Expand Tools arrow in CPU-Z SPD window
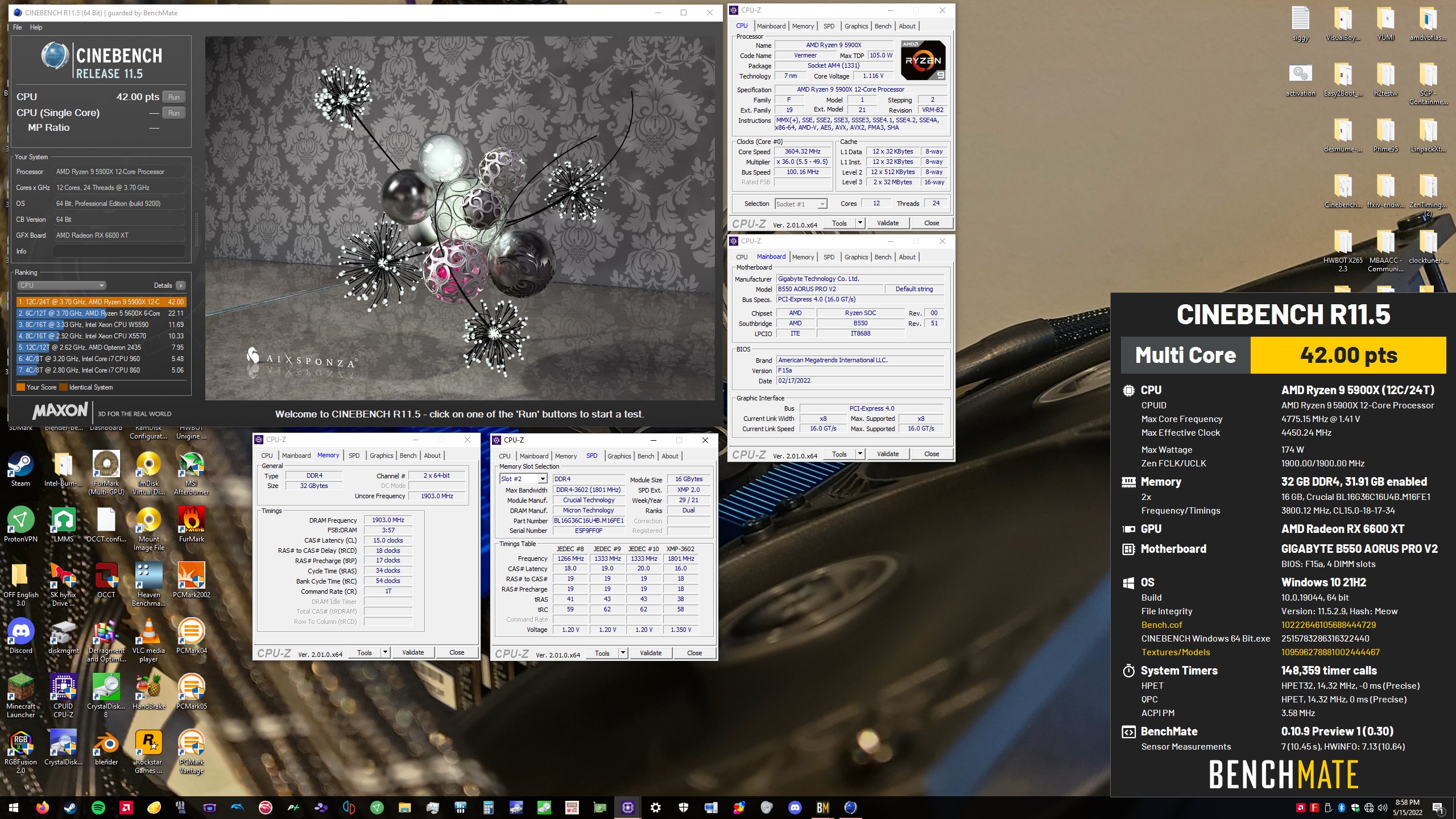The image size is (1456, 819). tap(623, 653)
